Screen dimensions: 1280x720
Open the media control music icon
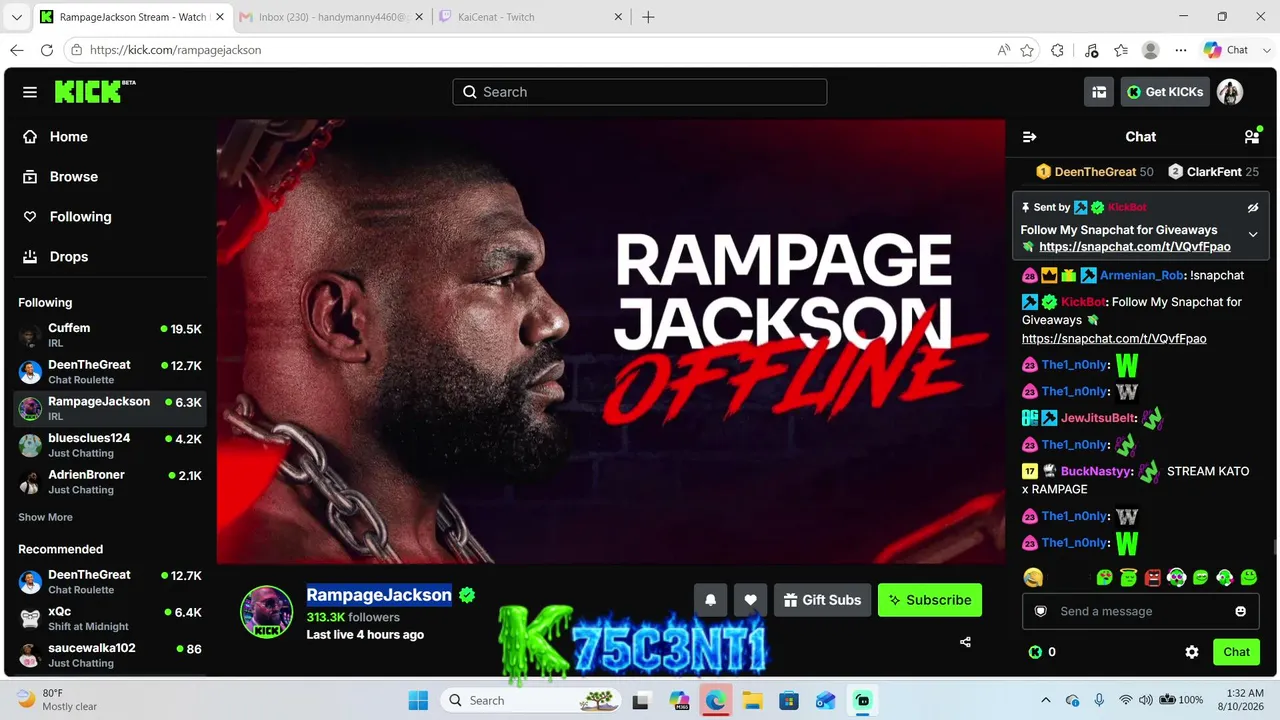pyautogui.click(x=1091, y=50)
